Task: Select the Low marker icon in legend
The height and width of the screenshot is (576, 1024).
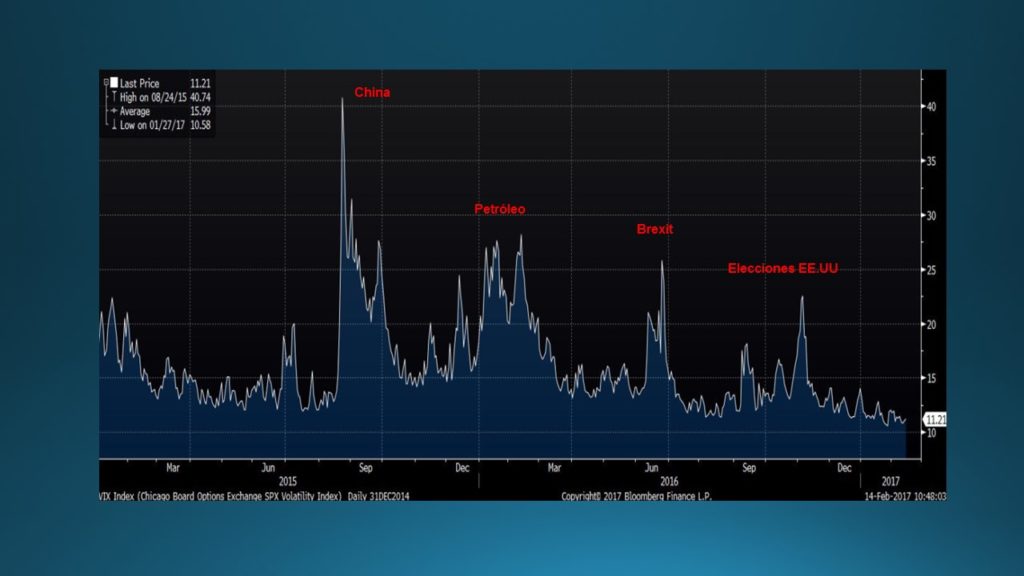Action: coord(114,125)
